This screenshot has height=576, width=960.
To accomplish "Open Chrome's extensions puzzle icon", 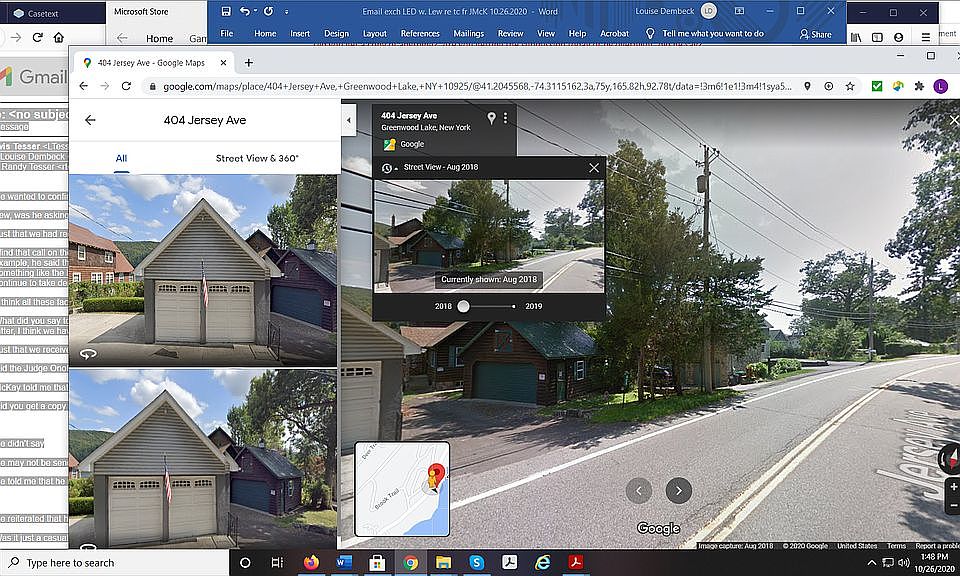I will (x=919, y=86).
